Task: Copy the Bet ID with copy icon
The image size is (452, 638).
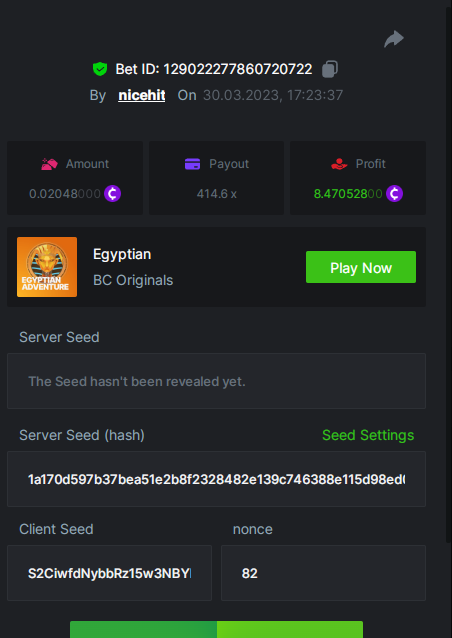Action: point(330,69)
